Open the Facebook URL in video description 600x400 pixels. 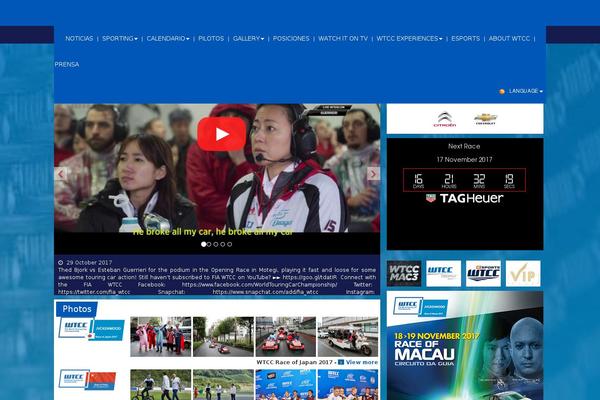click(259, 285)
